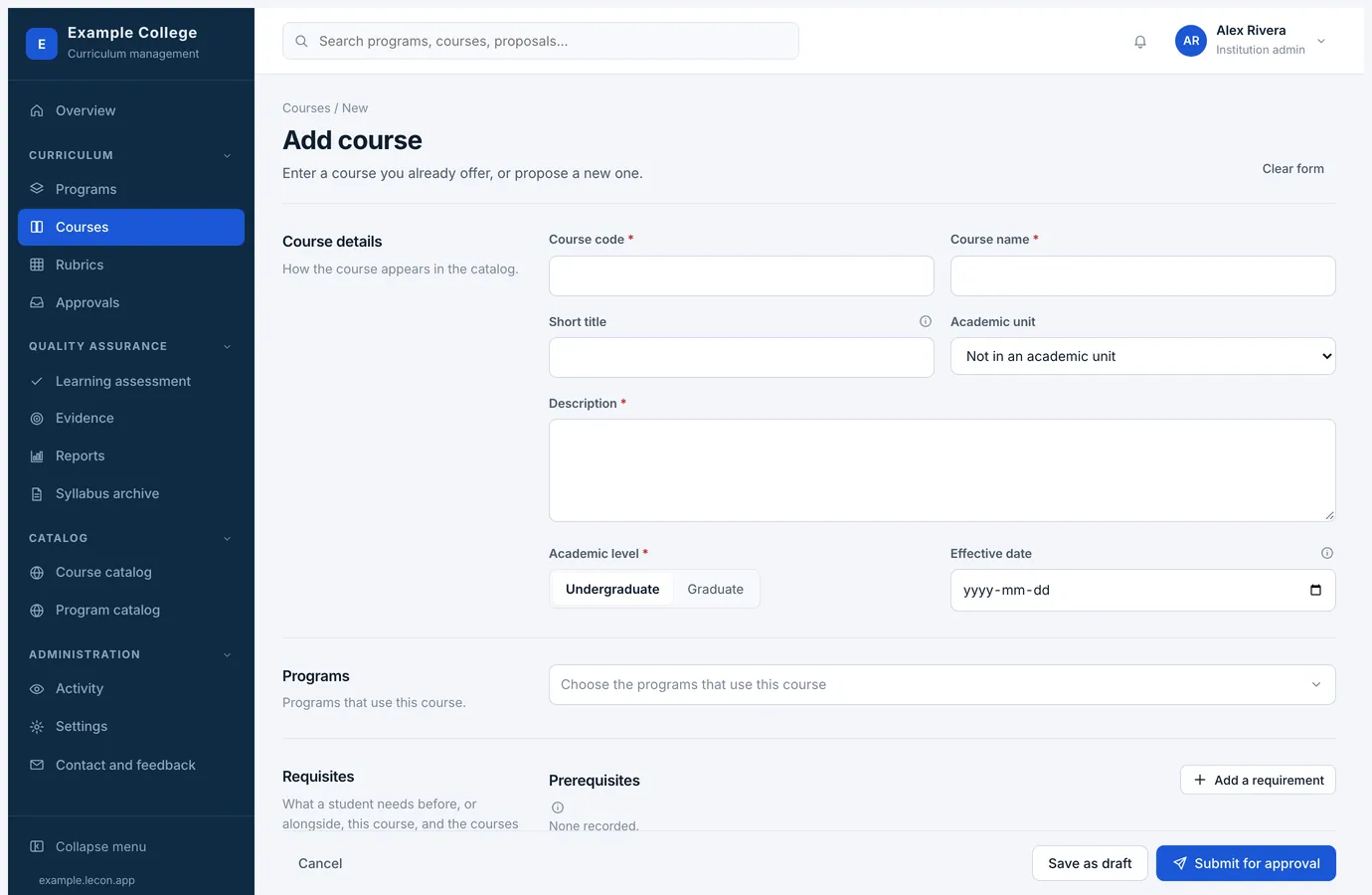Focus the search programs, courses, proposals box
Screen dimensions: 1372x895
click(x=541, y=41)
